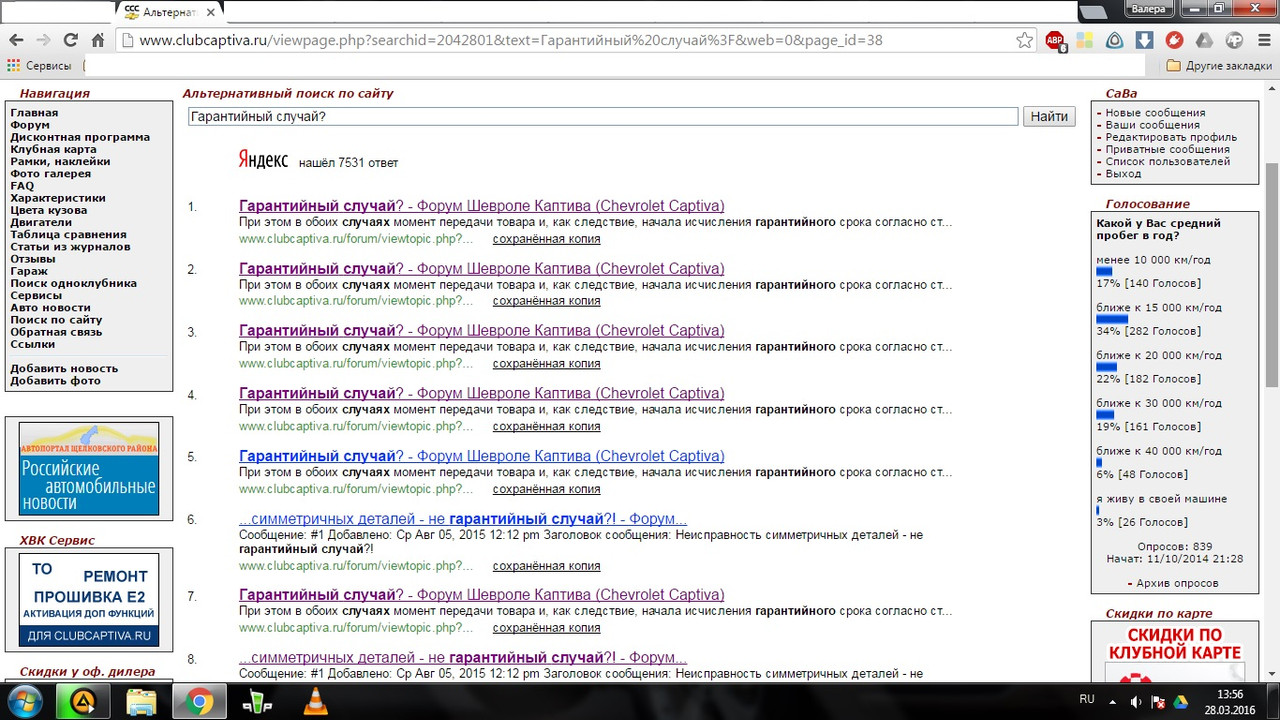Open Поиск по сайту in the navigation menu
The height and width of the screenshot is (720, 1280).
coord(56,320)
